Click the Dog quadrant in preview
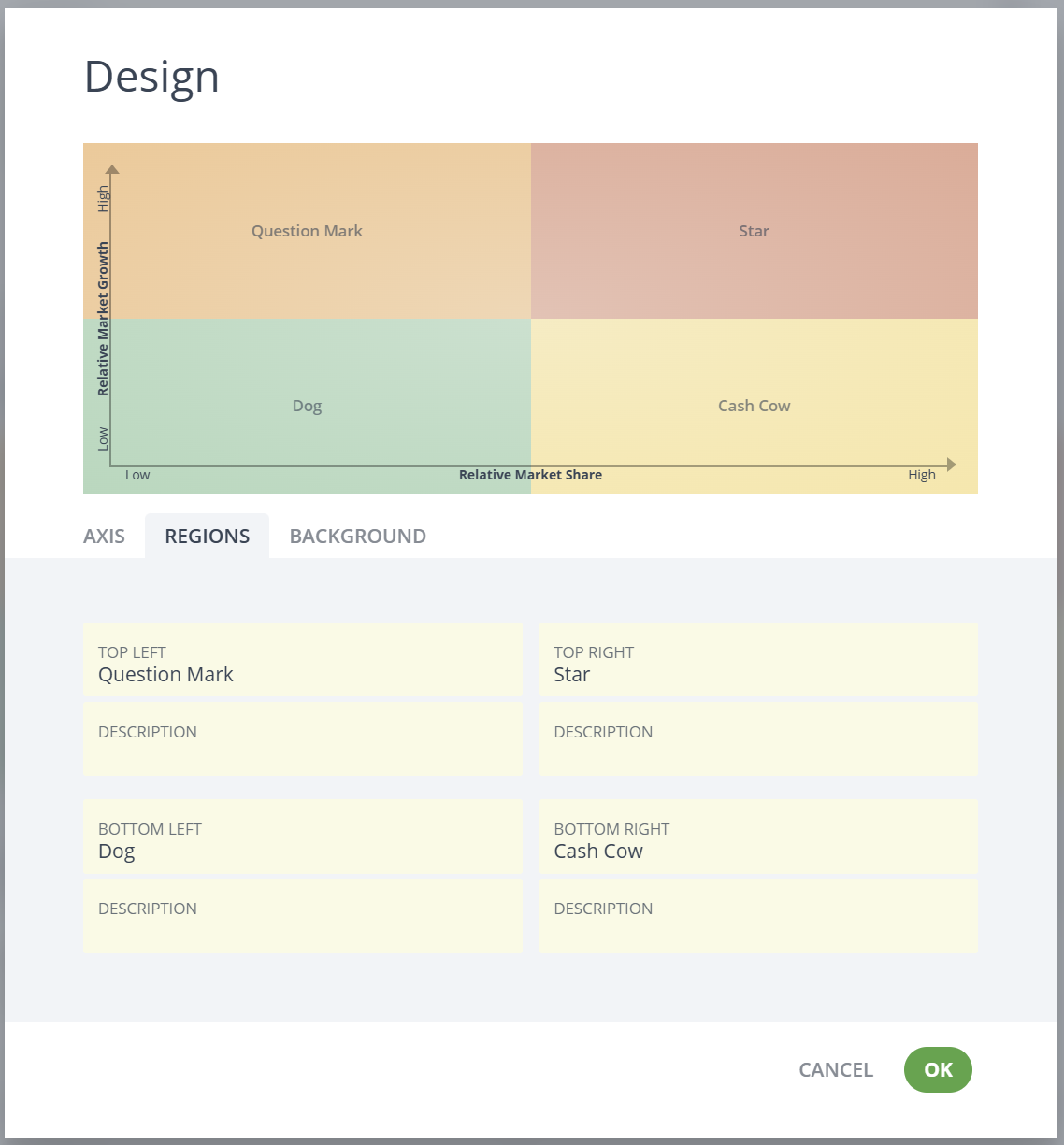 pos(307,406)
